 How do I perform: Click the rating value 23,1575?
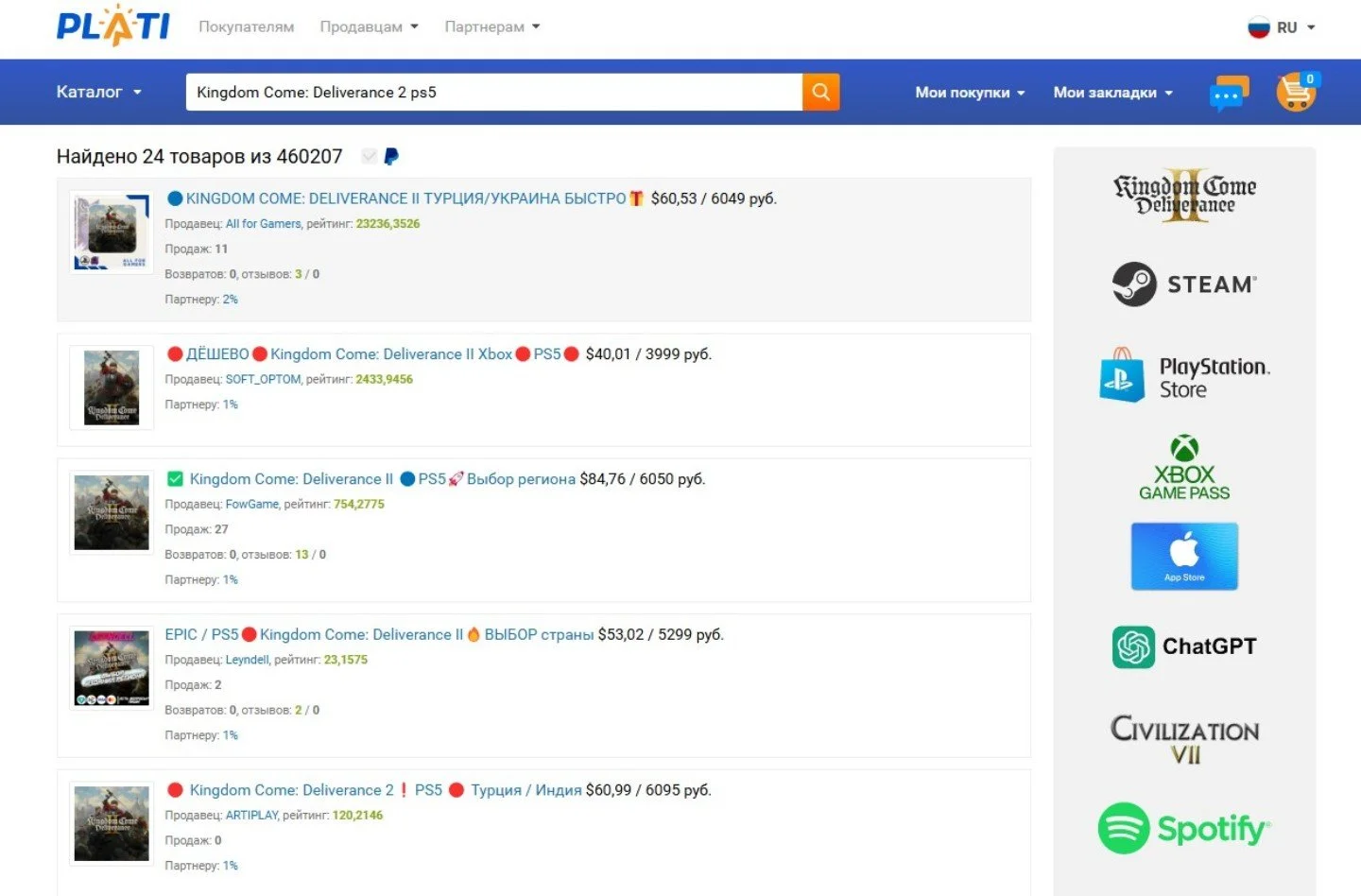[346, 660]
